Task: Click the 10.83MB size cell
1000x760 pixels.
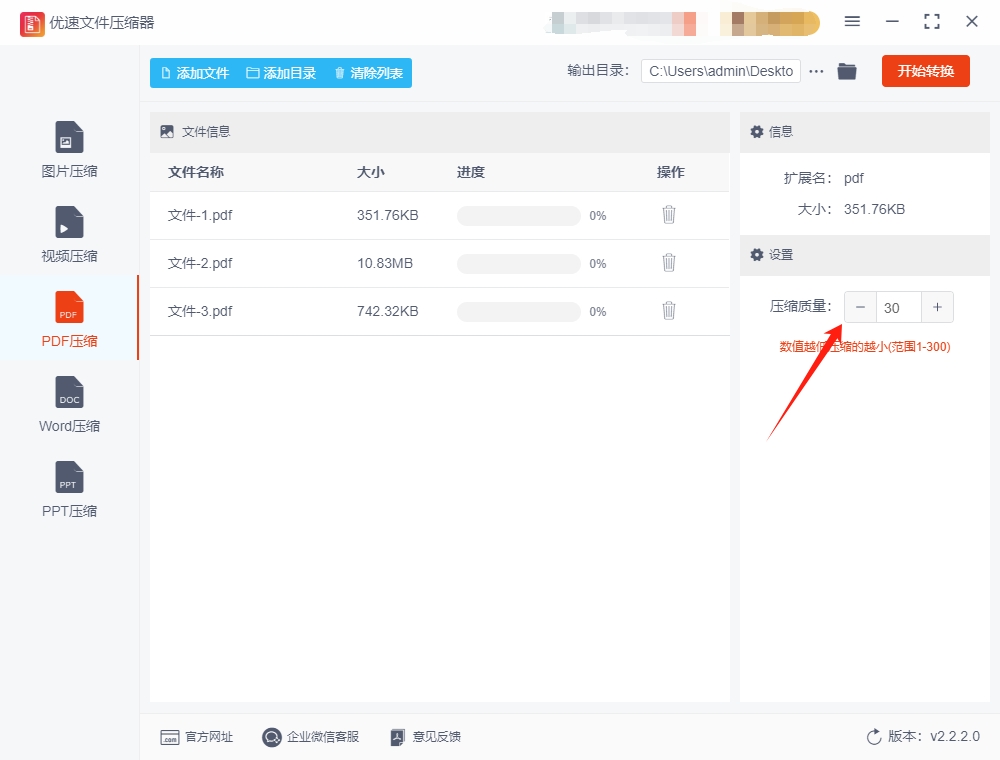Action: tap(385, 263)
